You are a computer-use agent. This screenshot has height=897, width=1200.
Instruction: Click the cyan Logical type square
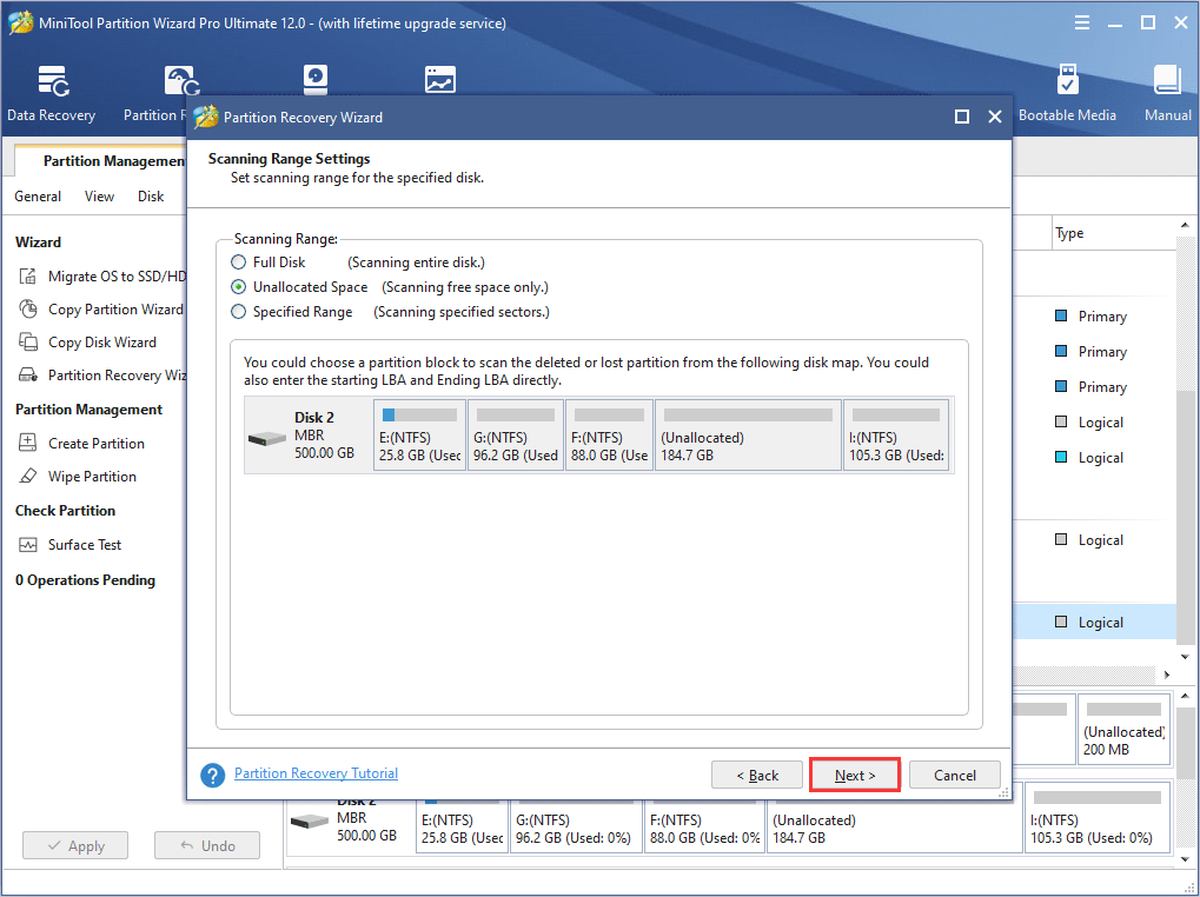[x=1061, y=457]
